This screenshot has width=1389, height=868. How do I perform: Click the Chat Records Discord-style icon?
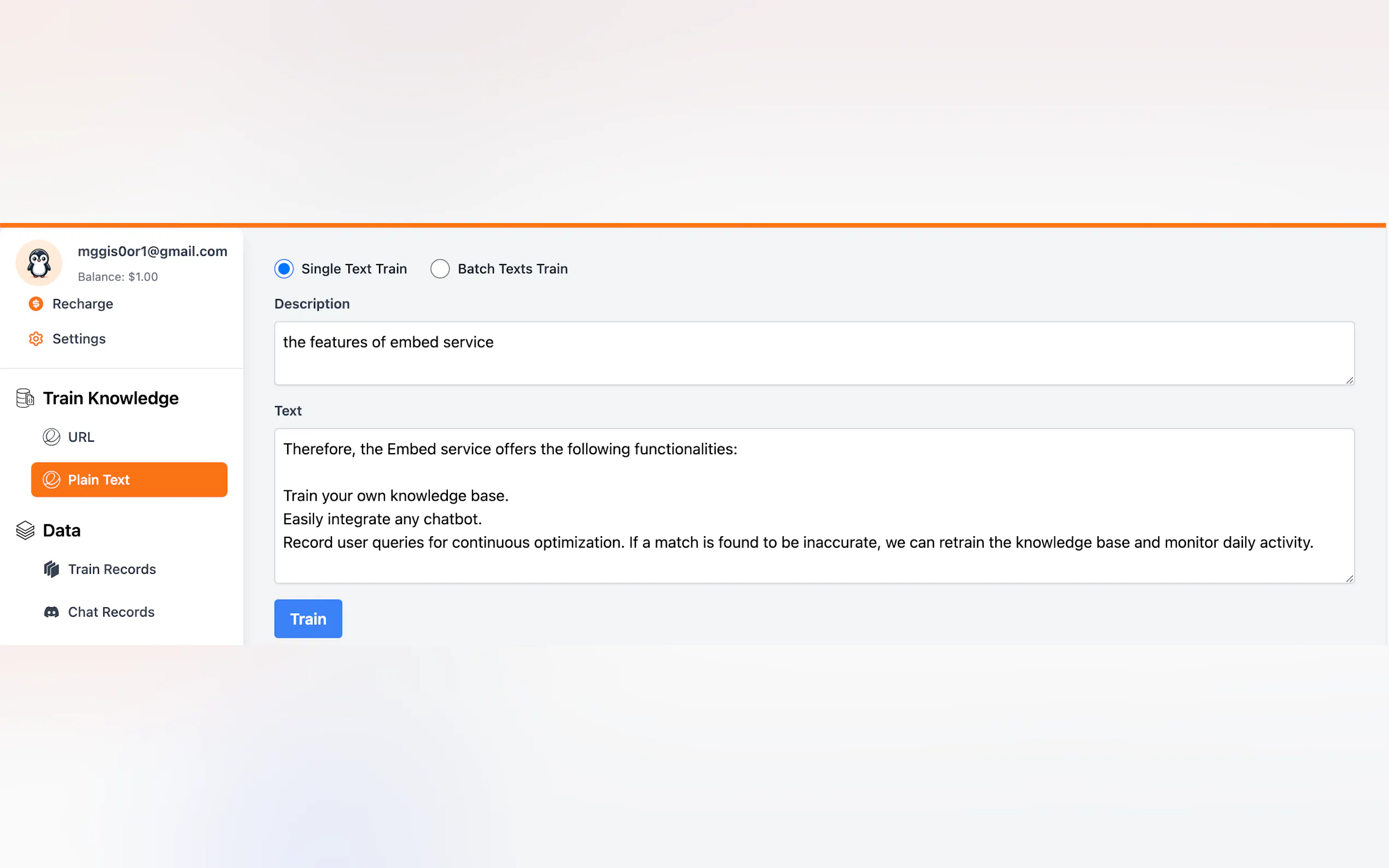[51, 612]
